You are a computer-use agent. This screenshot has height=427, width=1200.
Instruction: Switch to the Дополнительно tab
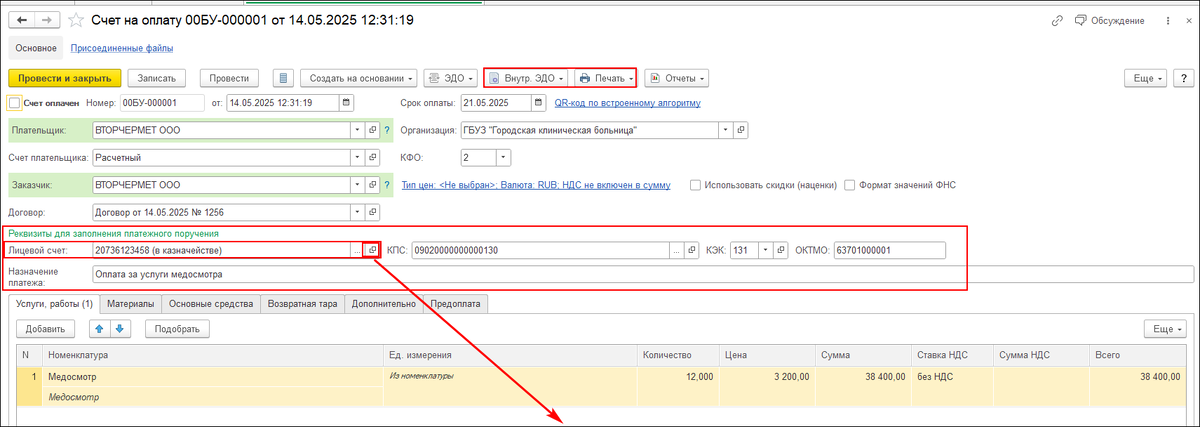coord(385,303)
